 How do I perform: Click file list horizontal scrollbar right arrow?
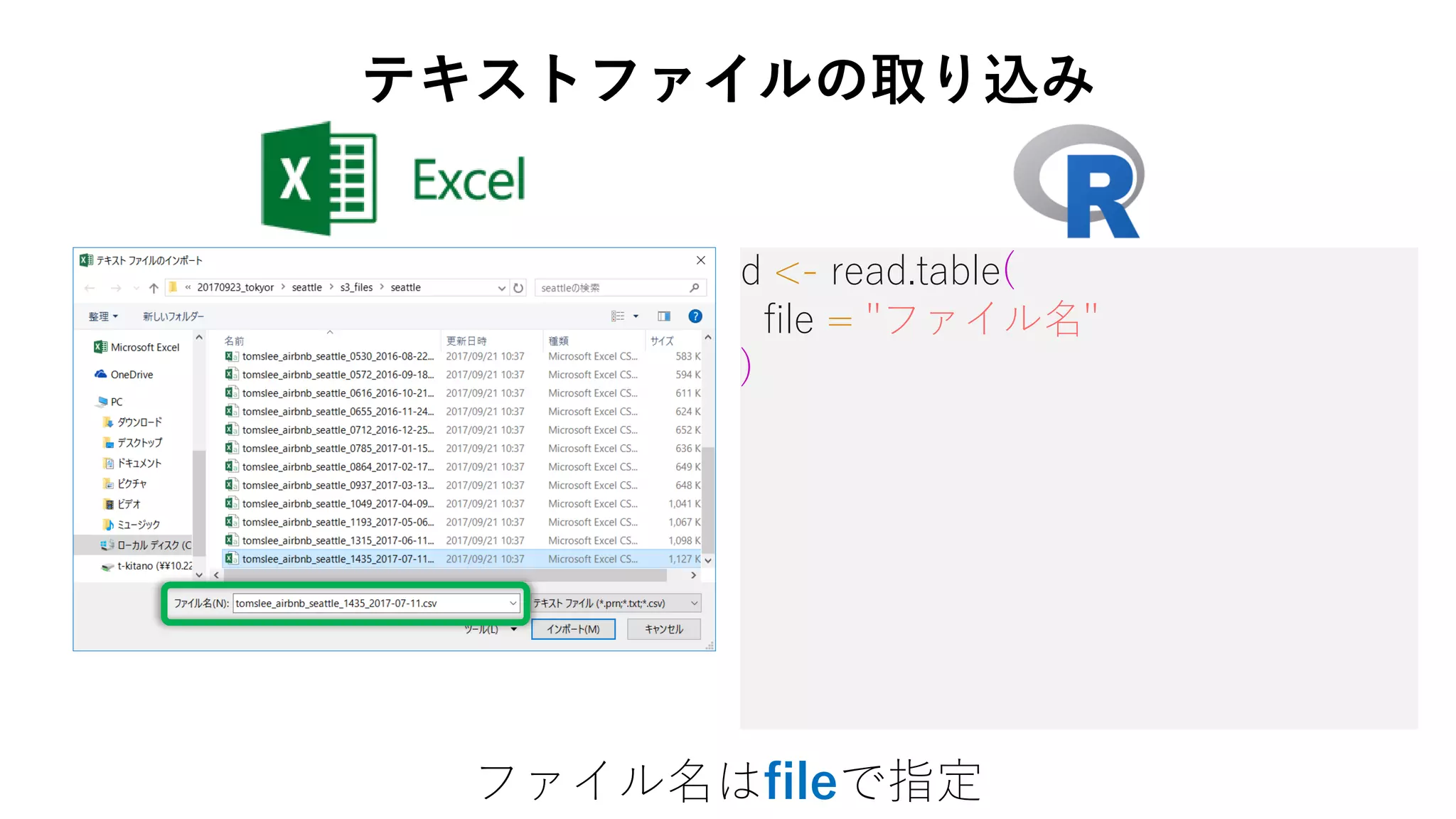click(694, 576)
